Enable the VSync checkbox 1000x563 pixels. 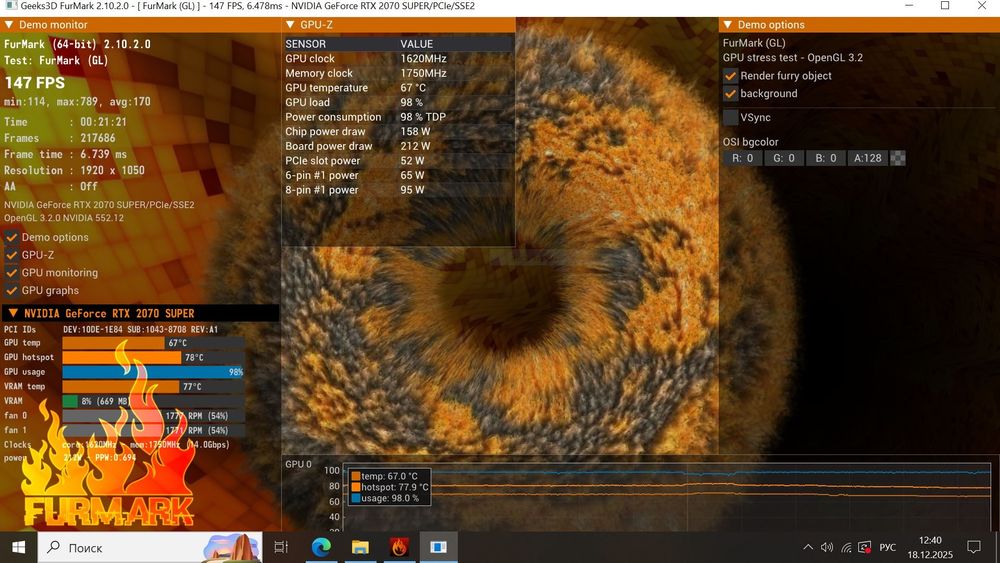730,117
